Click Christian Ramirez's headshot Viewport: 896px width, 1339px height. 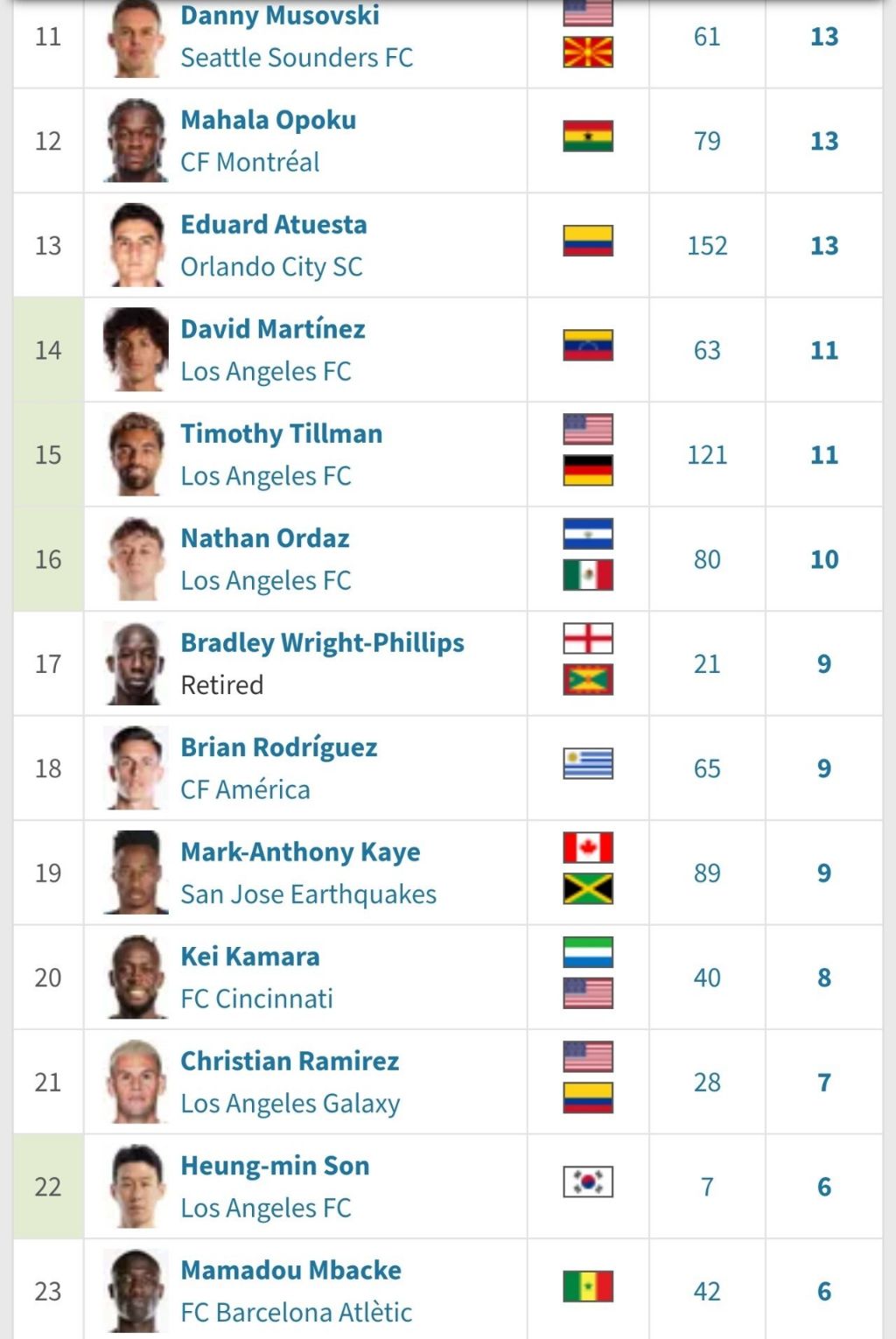pos(136,1082)
